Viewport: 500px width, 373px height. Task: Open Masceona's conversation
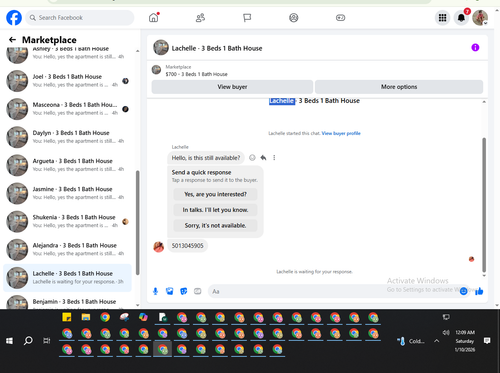(67, 109)
